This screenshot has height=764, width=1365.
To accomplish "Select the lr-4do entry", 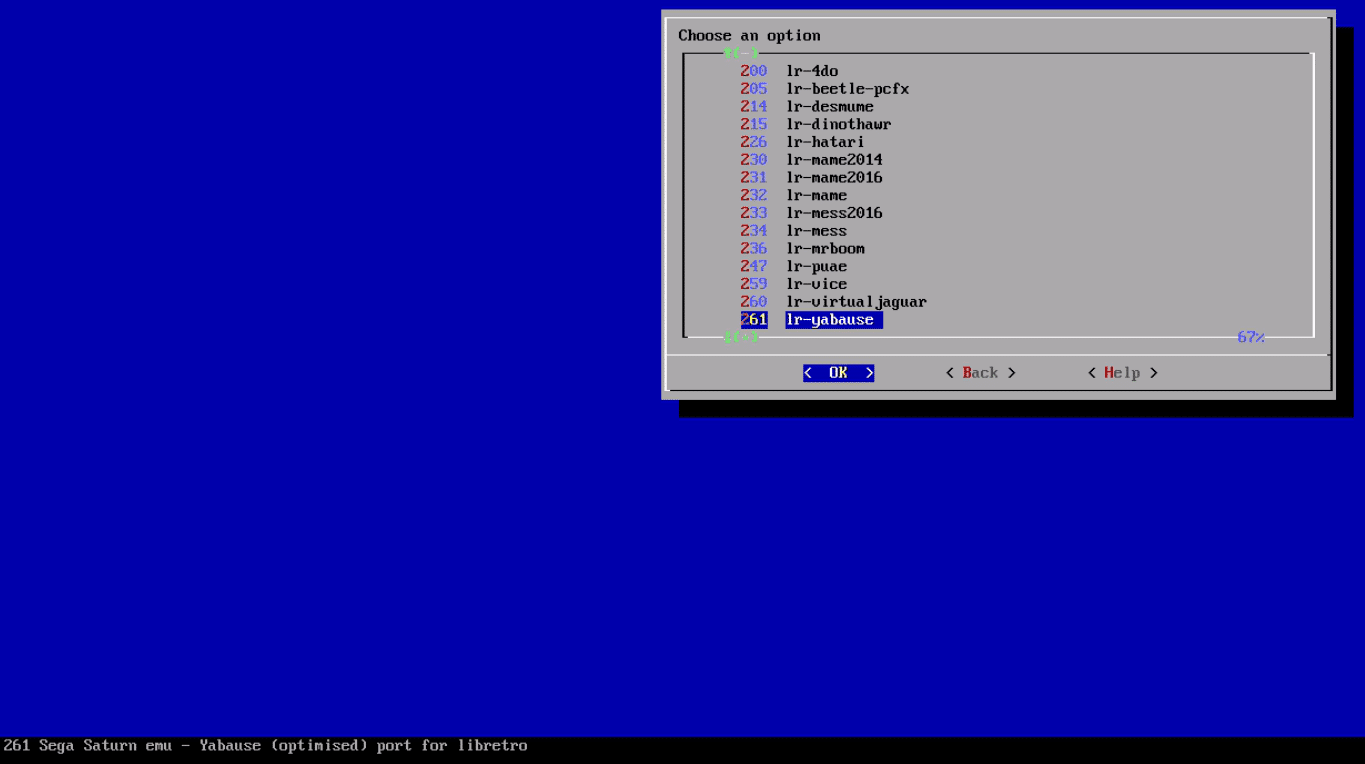I will pos(789,71).
